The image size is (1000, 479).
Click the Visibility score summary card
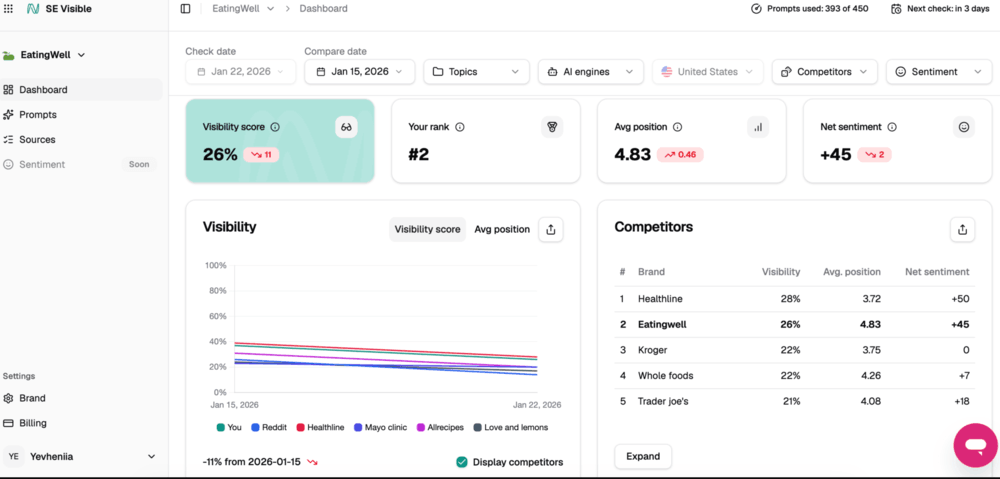[x=280, y=141]
